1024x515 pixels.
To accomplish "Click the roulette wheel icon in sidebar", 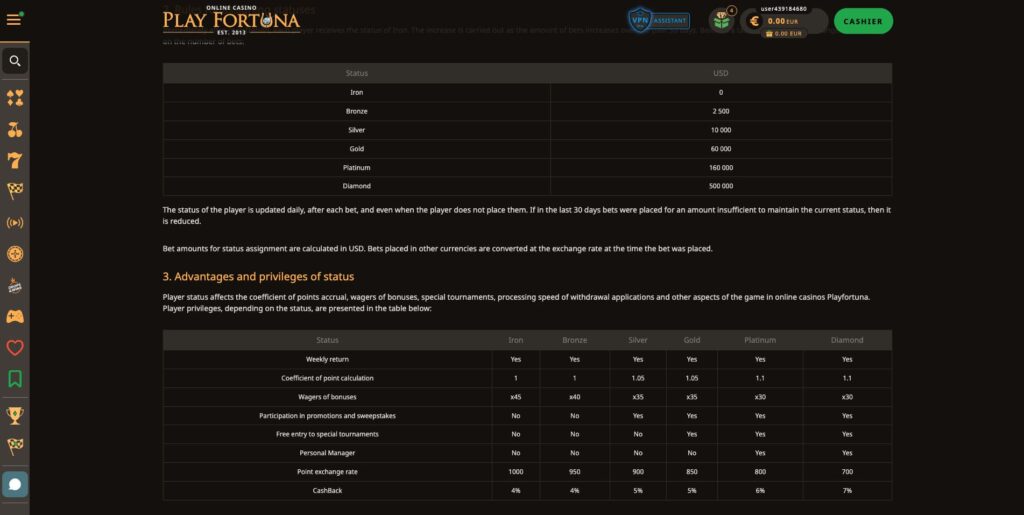I will [x=15, y=254].
